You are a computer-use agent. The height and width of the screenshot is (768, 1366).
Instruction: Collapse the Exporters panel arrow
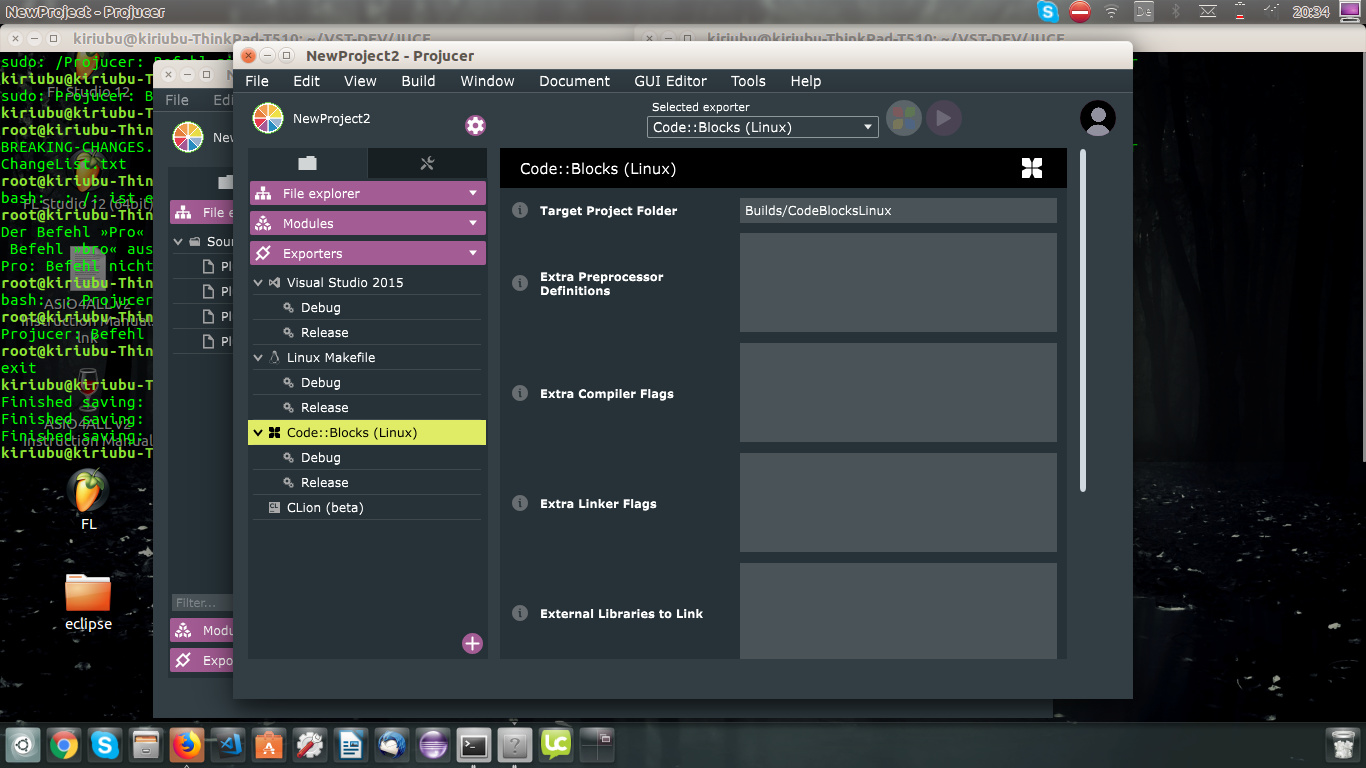(x=473, y=253)
